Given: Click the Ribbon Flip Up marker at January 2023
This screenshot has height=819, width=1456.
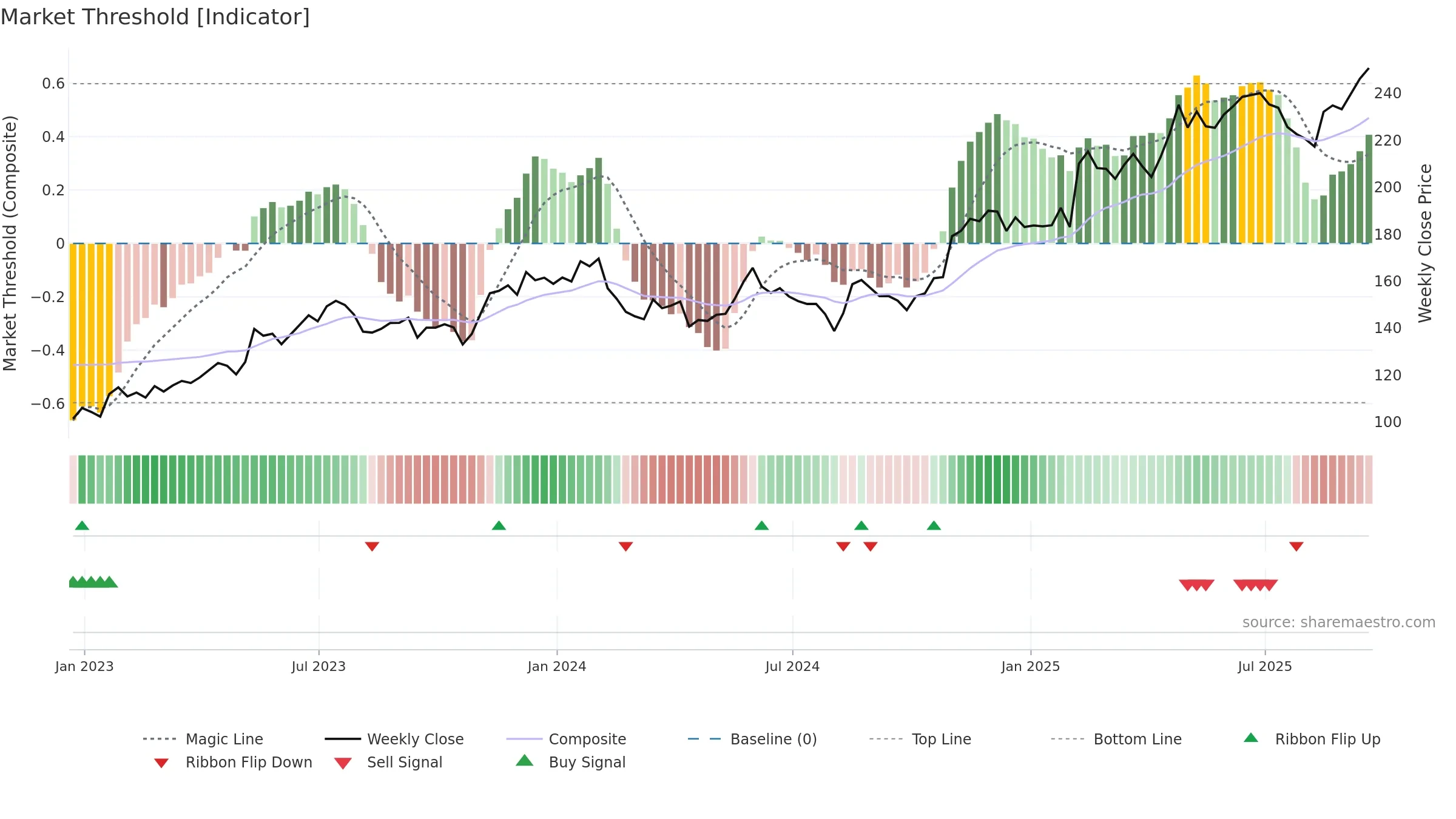Looking at the screenshot, I should [x=82, y=525].
